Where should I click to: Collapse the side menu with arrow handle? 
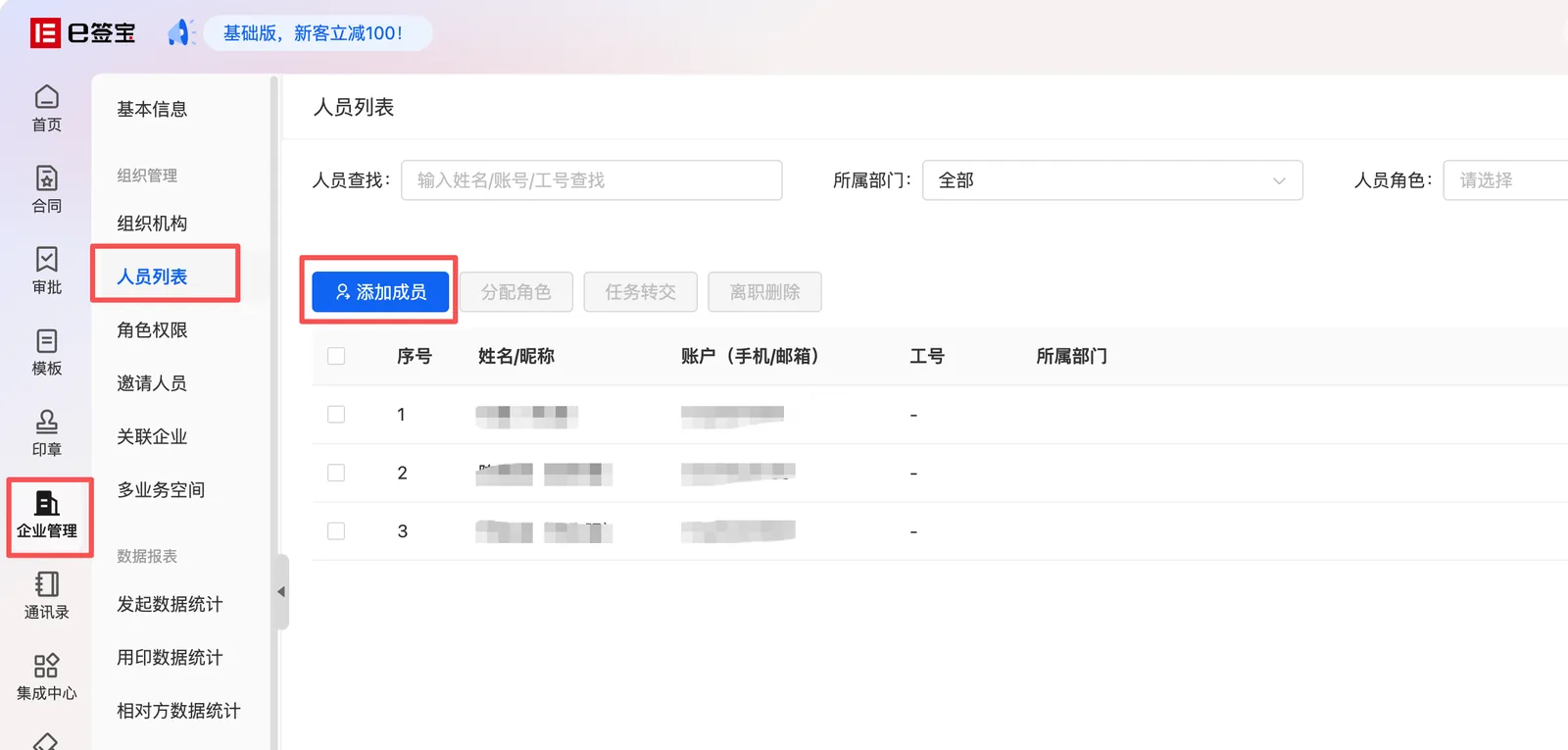tap(281, 591)
